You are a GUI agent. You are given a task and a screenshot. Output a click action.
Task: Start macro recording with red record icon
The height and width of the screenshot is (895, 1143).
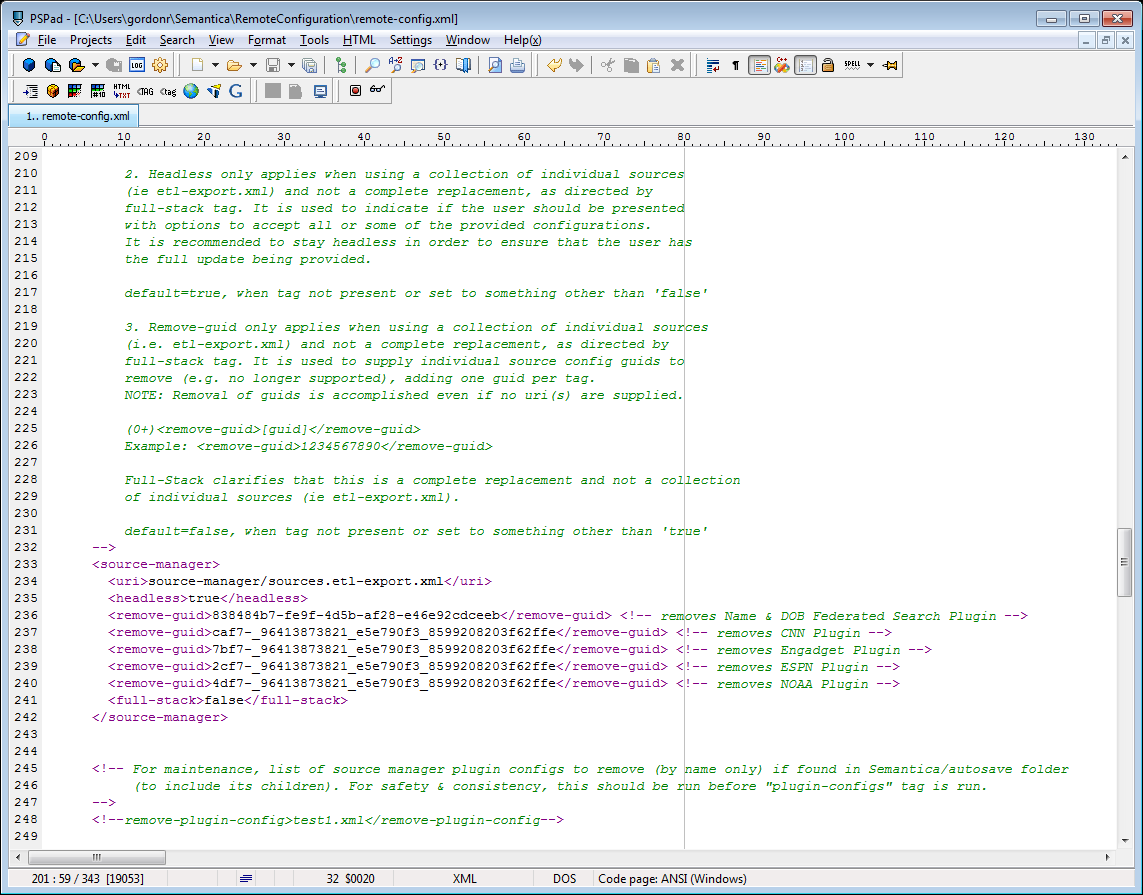click(x=357, y=90)
